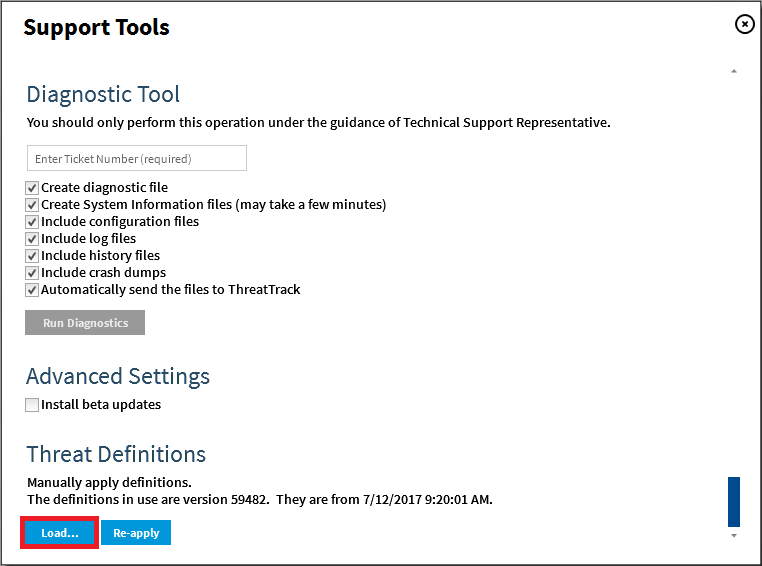Screen dimensions: 762x566
Task: Click the scroll up arrow
Action: (x=734, y=72)
